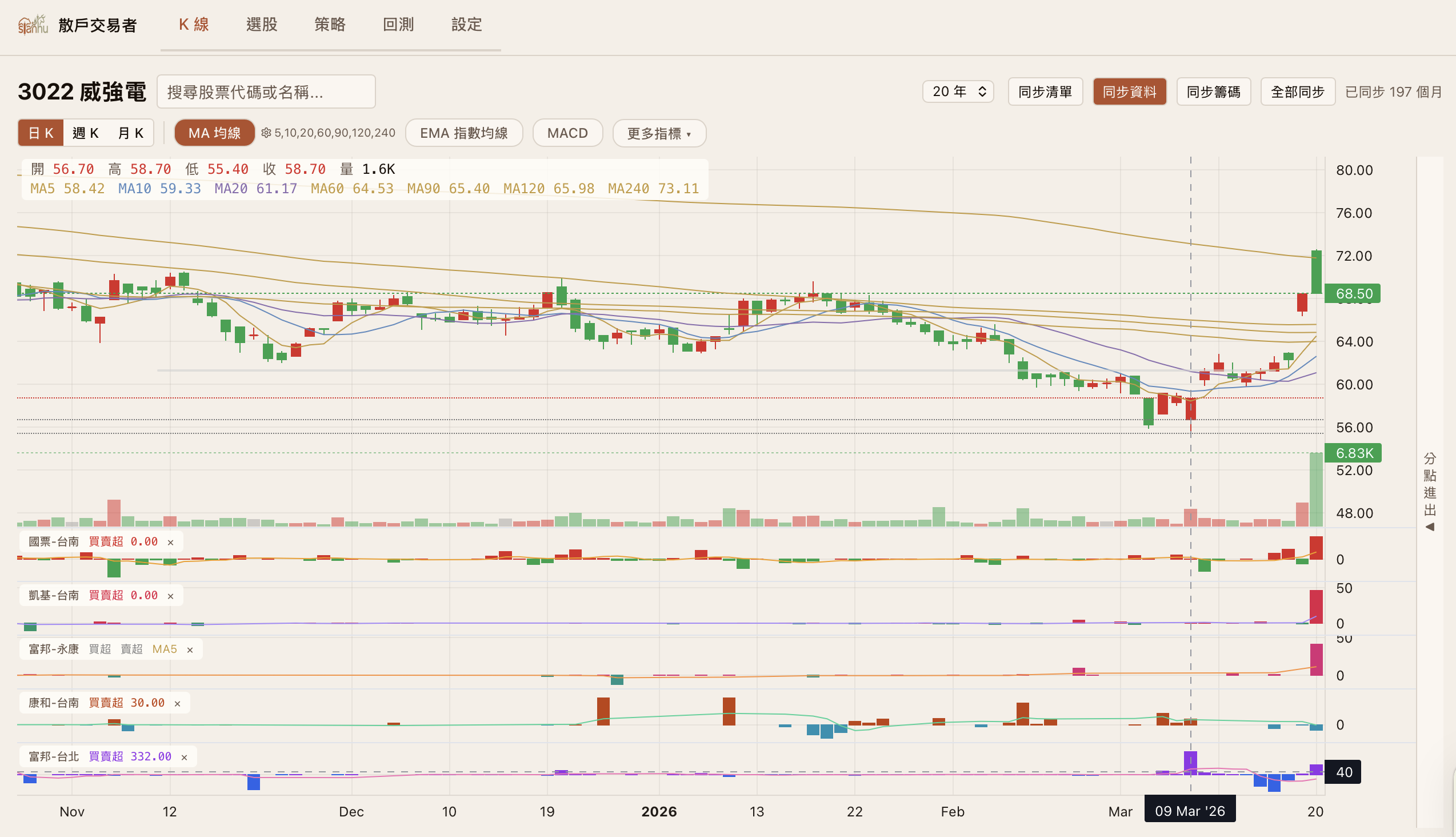Click the 同步資料 button
The height and width of the screenshot is (837, 1456).
1129,91
